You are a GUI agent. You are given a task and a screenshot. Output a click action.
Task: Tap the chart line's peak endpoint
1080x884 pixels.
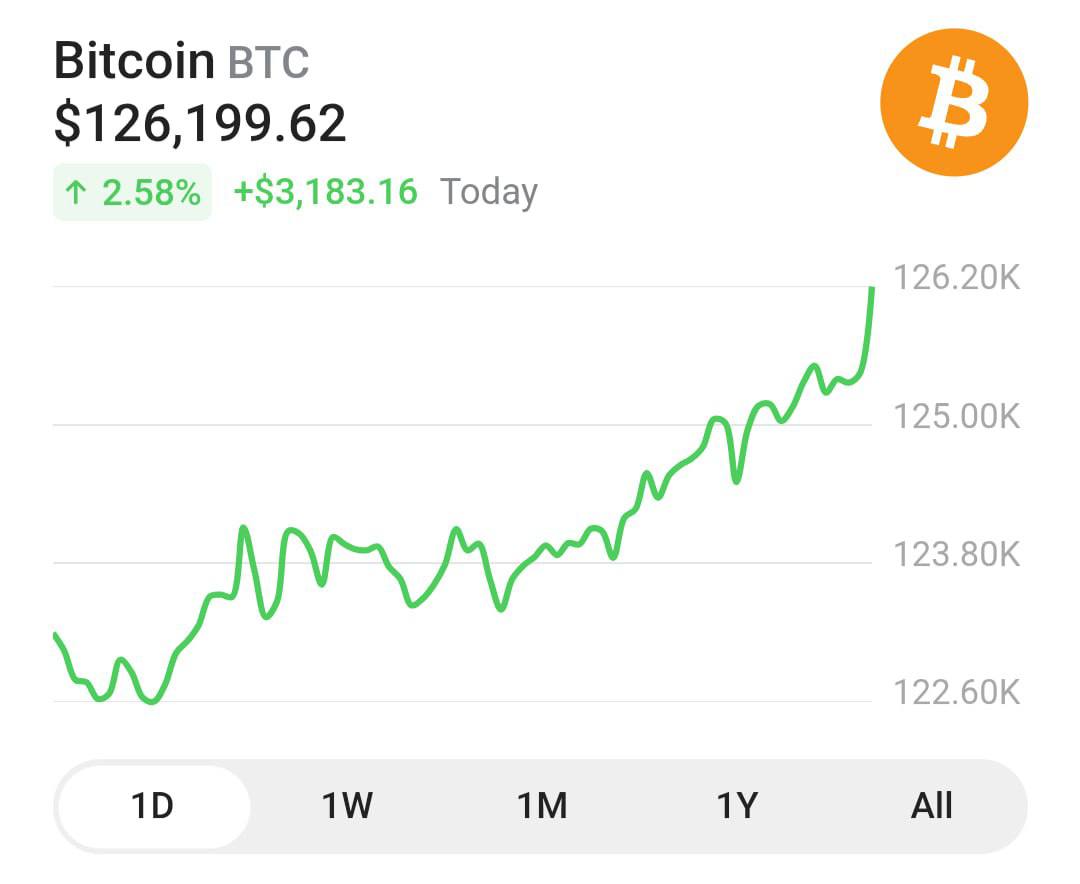point(872,289)
